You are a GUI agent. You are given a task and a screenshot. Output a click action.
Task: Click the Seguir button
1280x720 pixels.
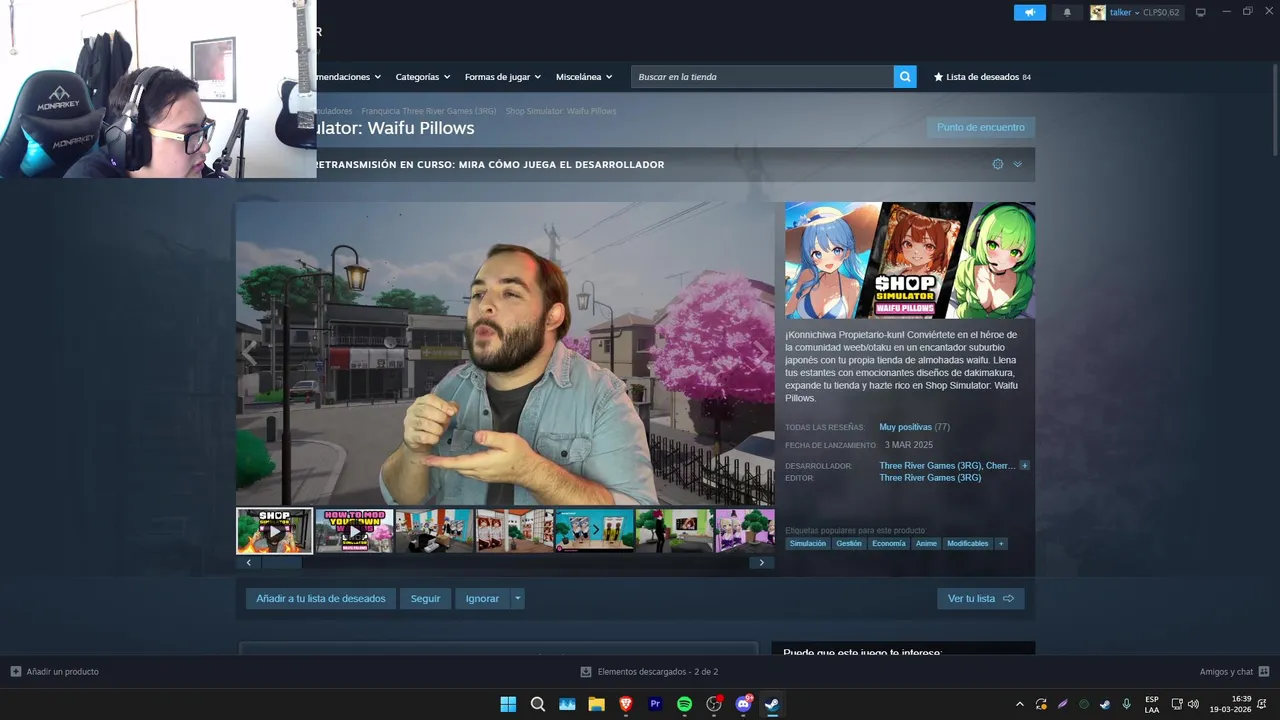pos(425,599)
